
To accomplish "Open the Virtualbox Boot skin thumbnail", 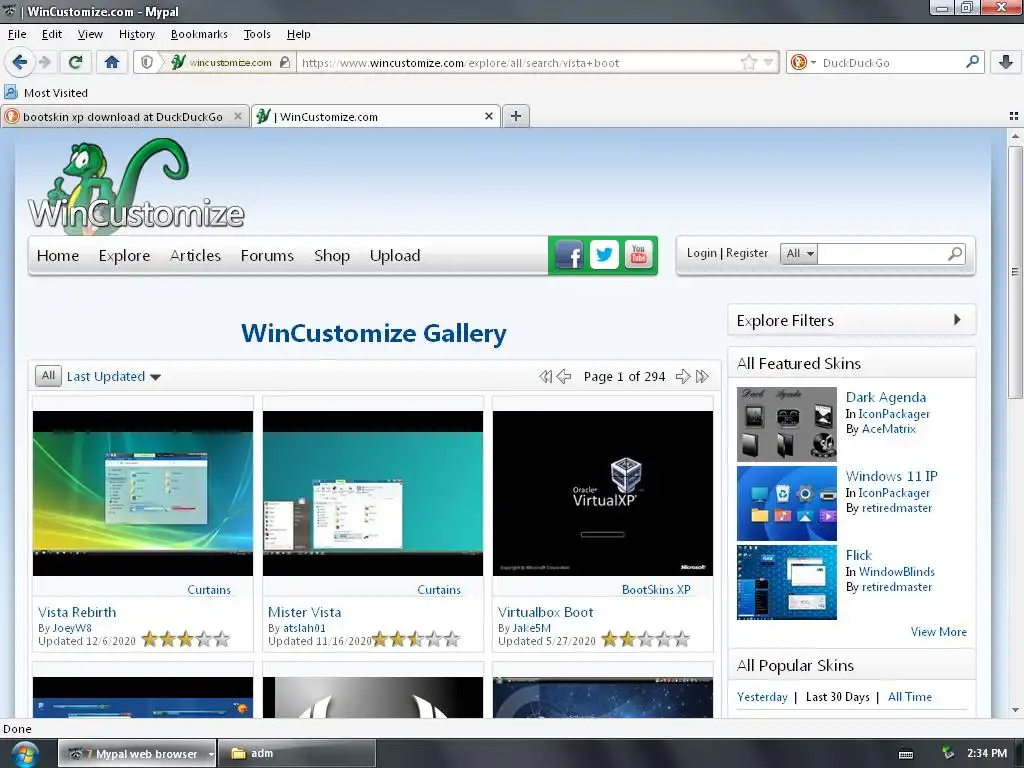I will 603,493.
